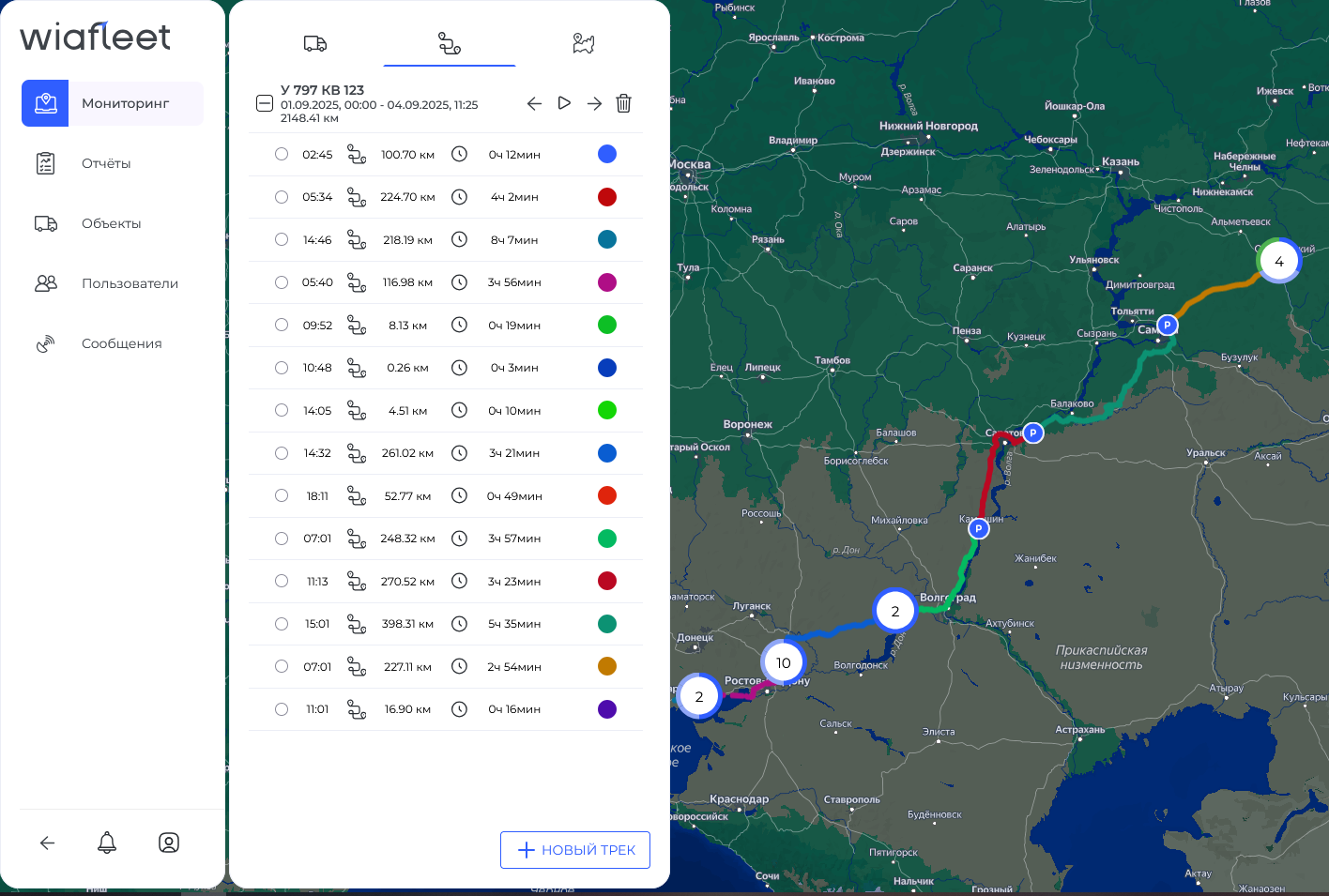Viewport: 1329px width, 896px height.
Task: Go to previous track with left arrow
Action: [534, 103]
